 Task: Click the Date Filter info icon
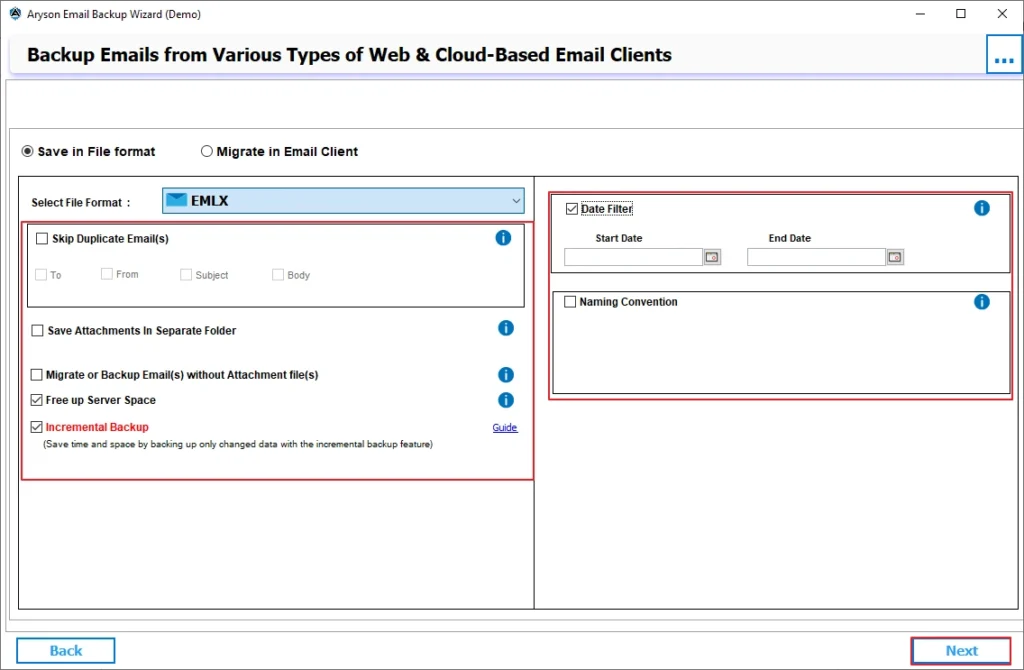pyautogui.click(x=982, y=208)
